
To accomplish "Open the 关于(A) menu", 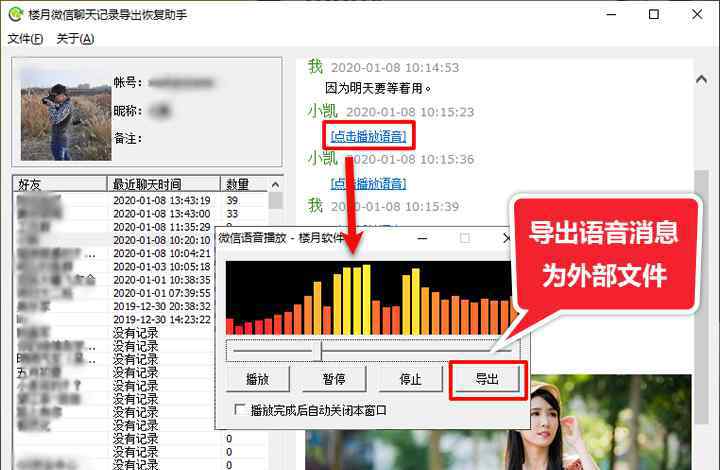I will pyautogui.click(x=75, y=39).
